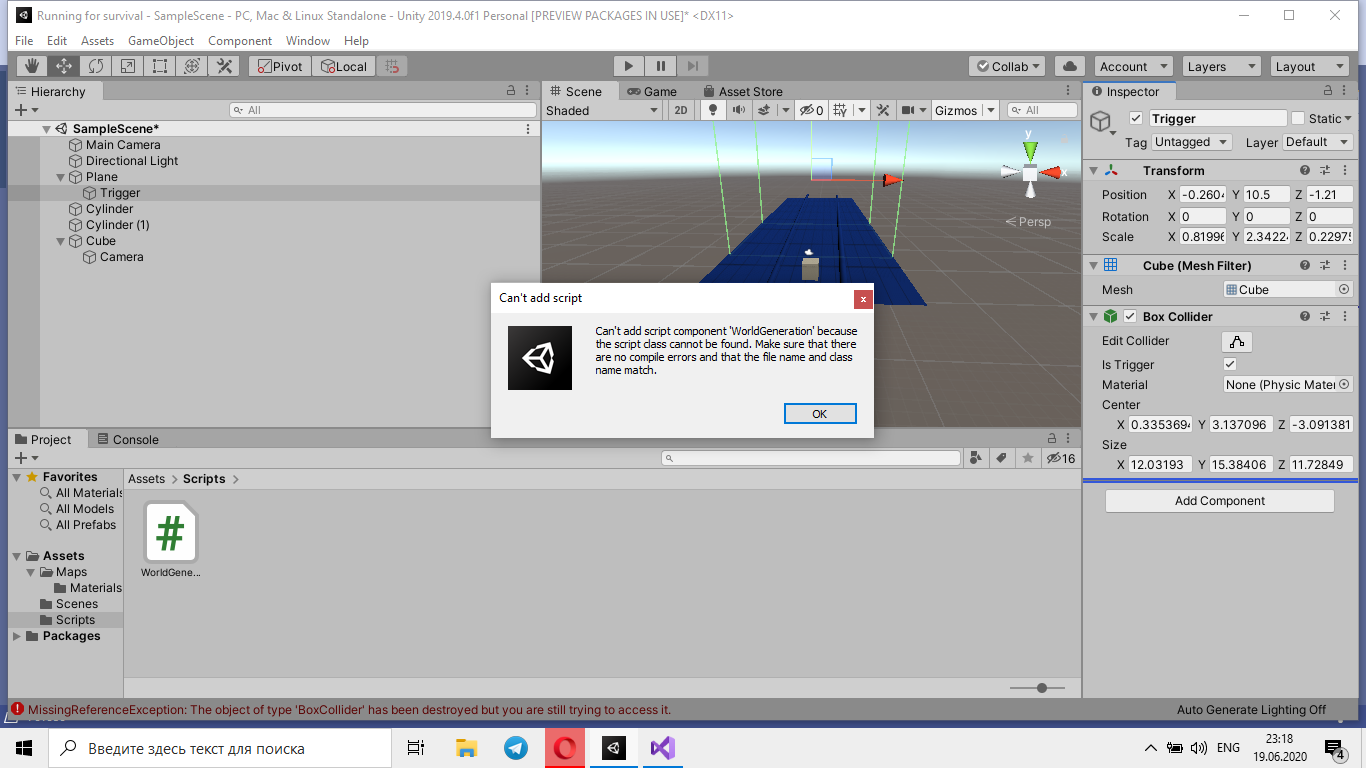1366x768 pixels.
Task: Select the Hand tool
Action: coord(32,66)
